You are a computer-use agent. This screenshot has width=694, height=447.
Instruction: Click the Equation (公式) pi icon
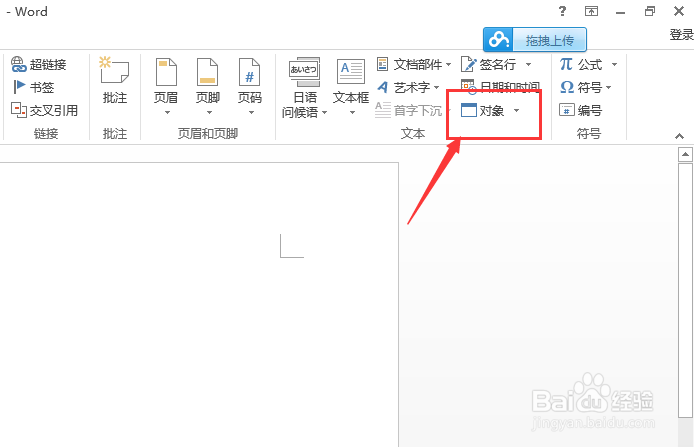point(567,64)
